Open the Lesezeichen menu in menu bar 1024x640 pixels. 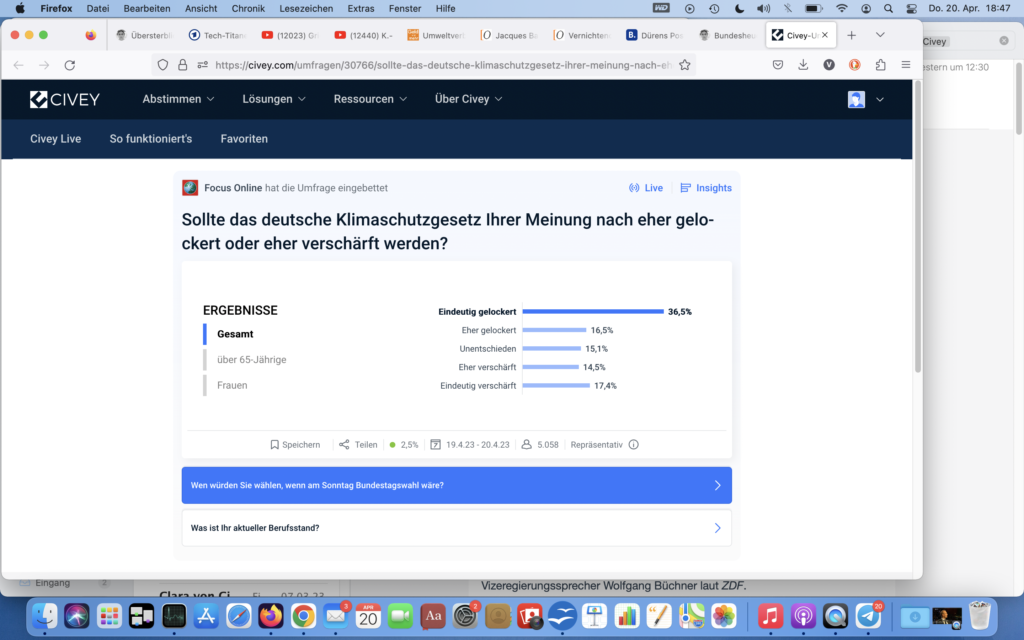(x=305, y=8)
